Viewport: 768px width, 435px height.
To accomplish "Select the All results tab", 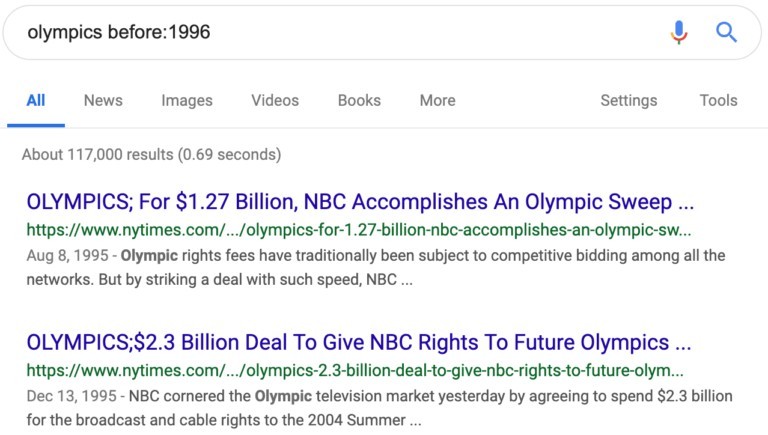I will [x=36, y=100].
